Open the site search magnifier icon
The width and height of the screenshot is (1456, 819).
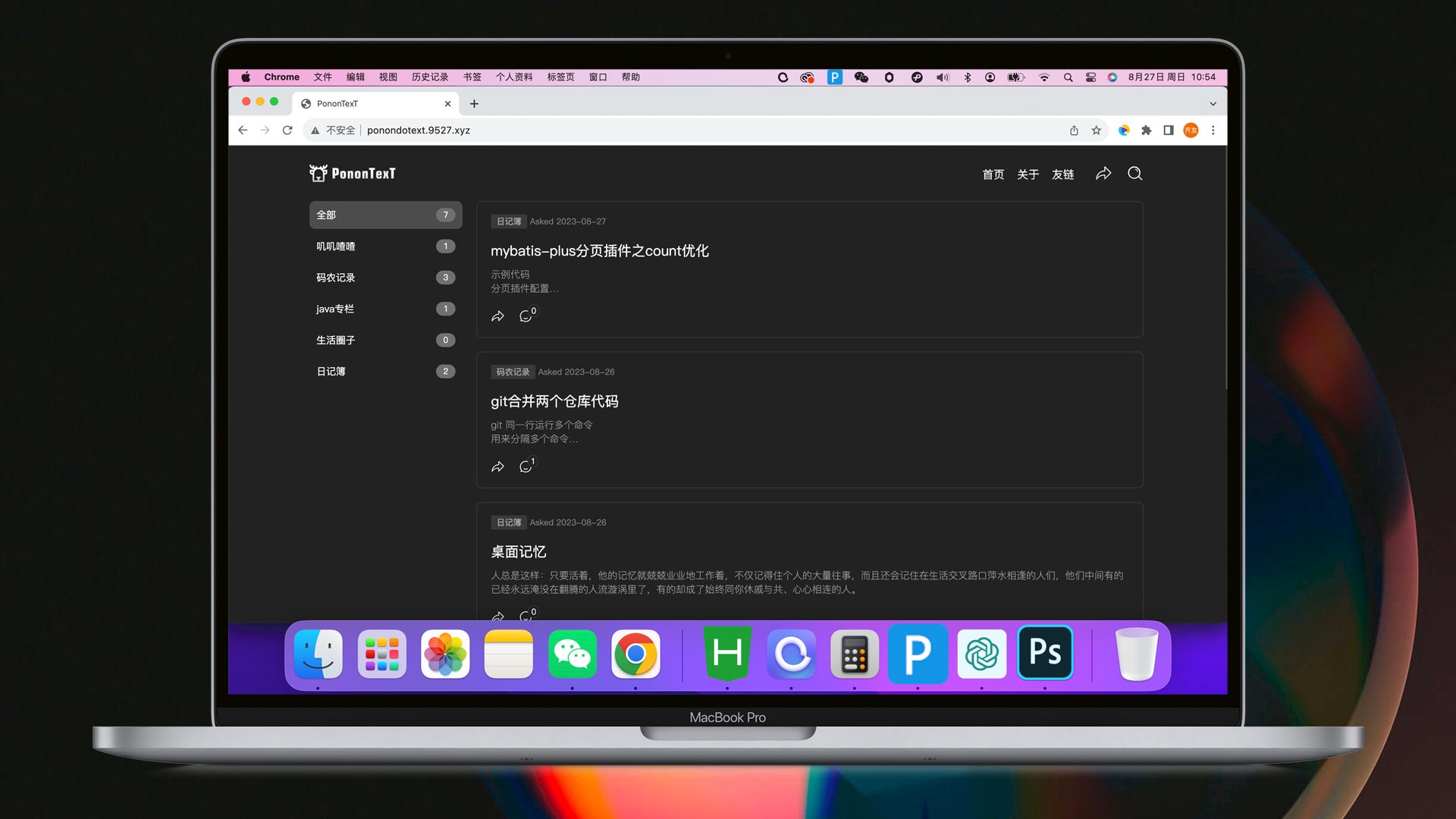[x=1134, y=174]
